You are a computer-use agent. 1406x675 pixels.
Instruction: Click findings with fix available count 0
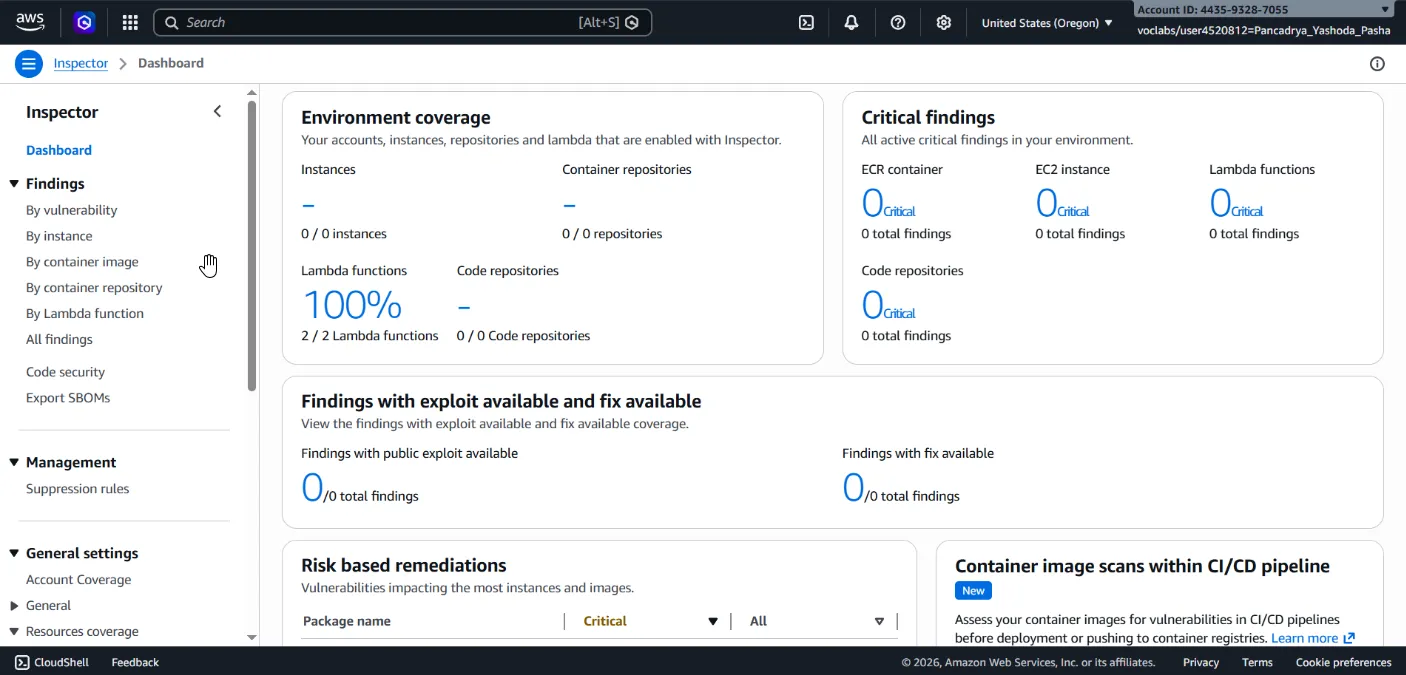[853, 489]
